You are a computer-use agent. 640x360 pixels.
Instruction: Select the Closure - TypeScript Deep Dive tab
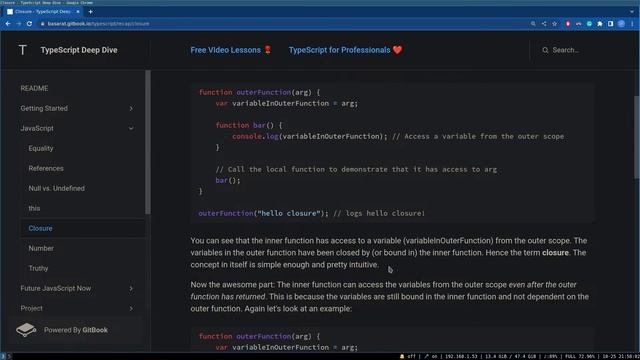[42, 12]
